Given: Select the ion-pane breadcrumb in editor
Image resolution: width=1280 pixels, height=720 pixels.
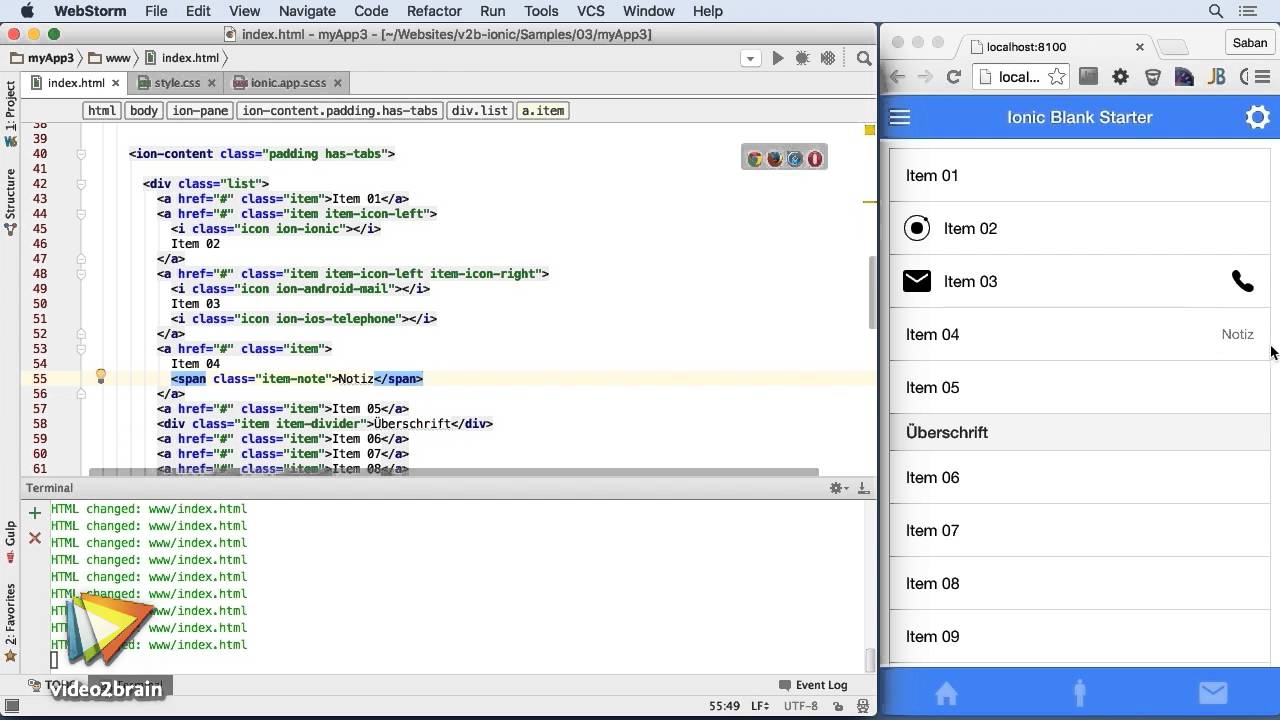Looking at the screenshot, I should 200,111.
